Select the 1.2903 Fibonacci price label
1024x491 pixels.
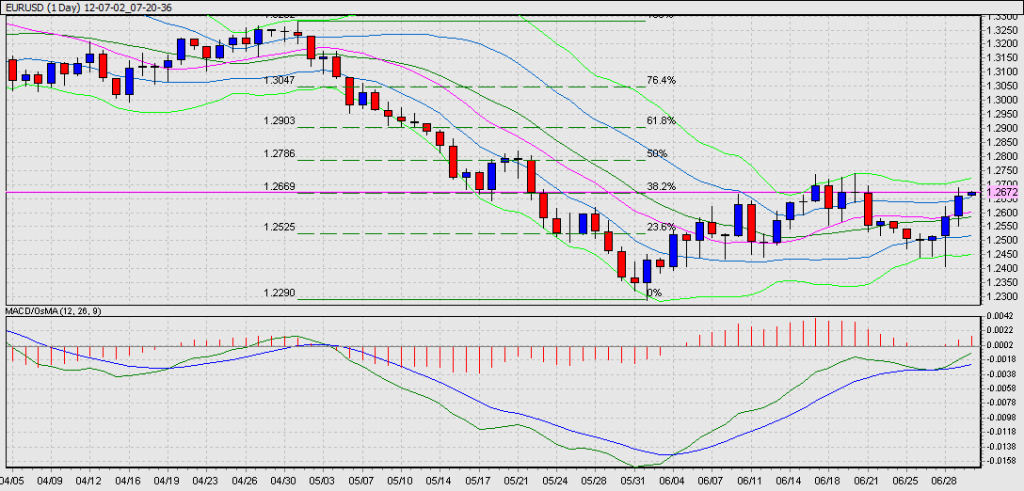(280, 121)
